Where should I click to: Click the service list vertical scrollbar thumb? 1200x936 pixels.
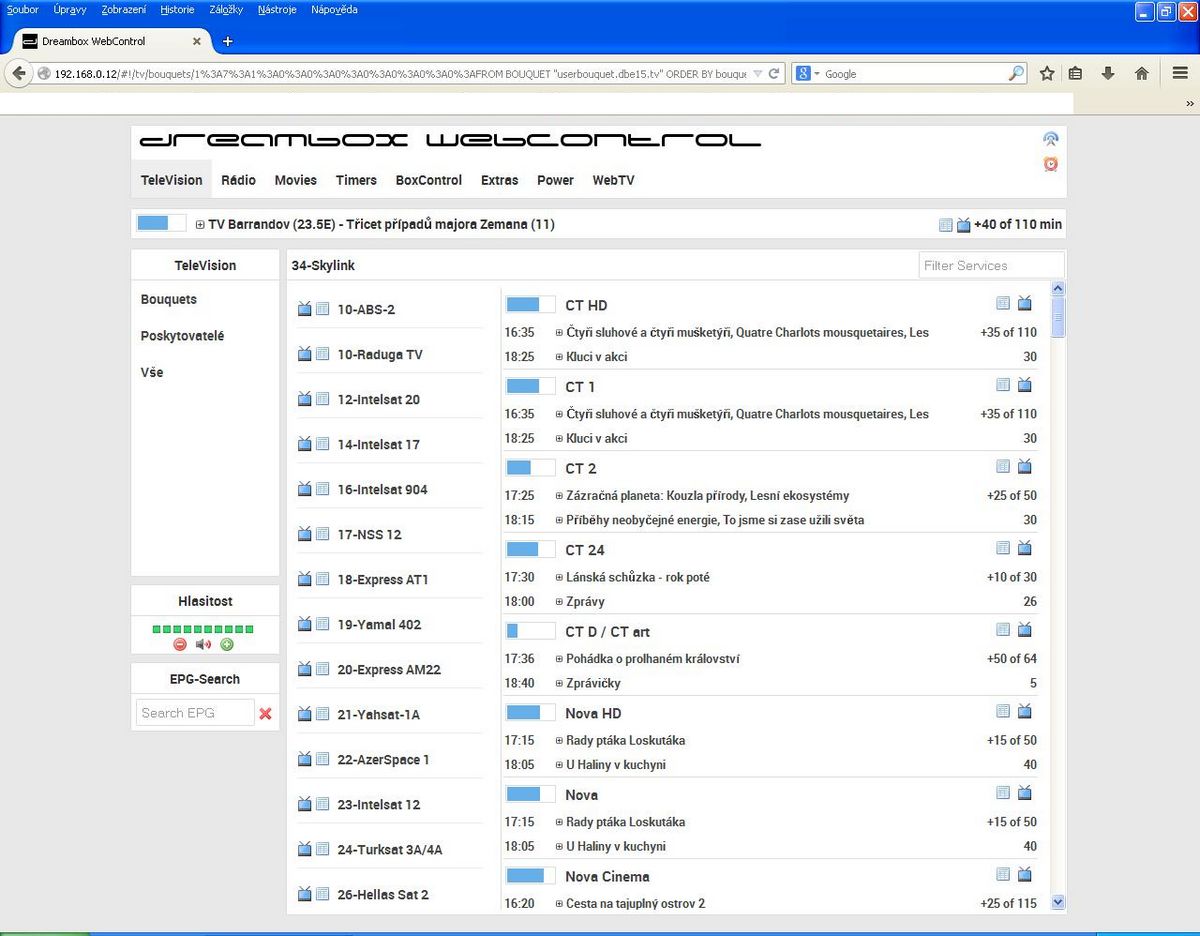click(1059, 318)
